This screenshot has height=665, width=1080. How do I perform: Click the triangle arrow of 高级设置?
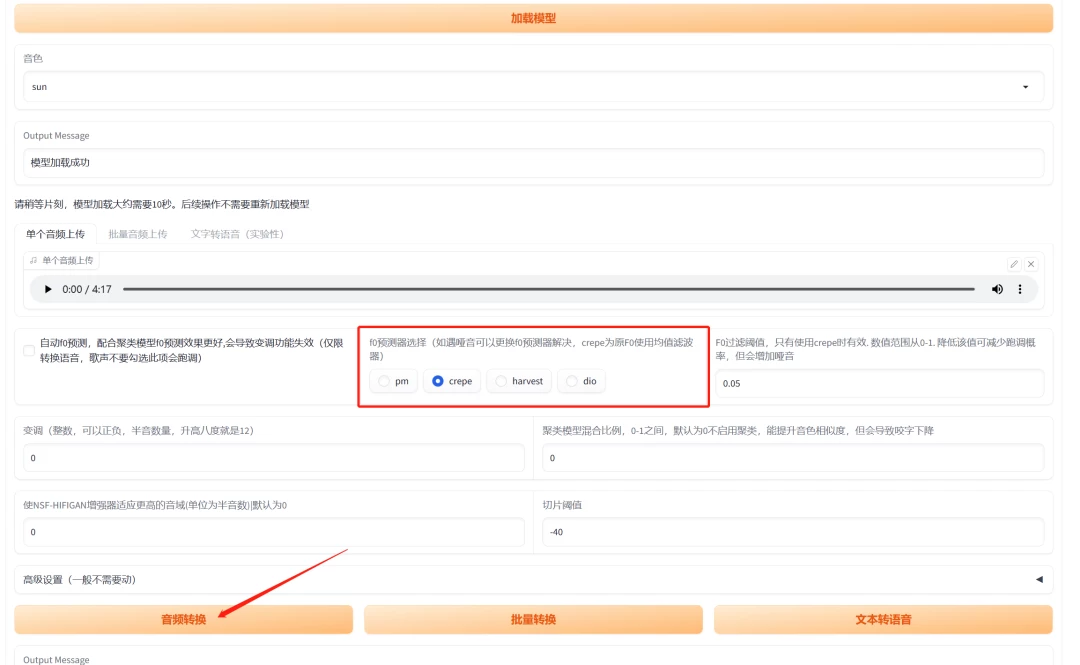tap(1039, 580)
